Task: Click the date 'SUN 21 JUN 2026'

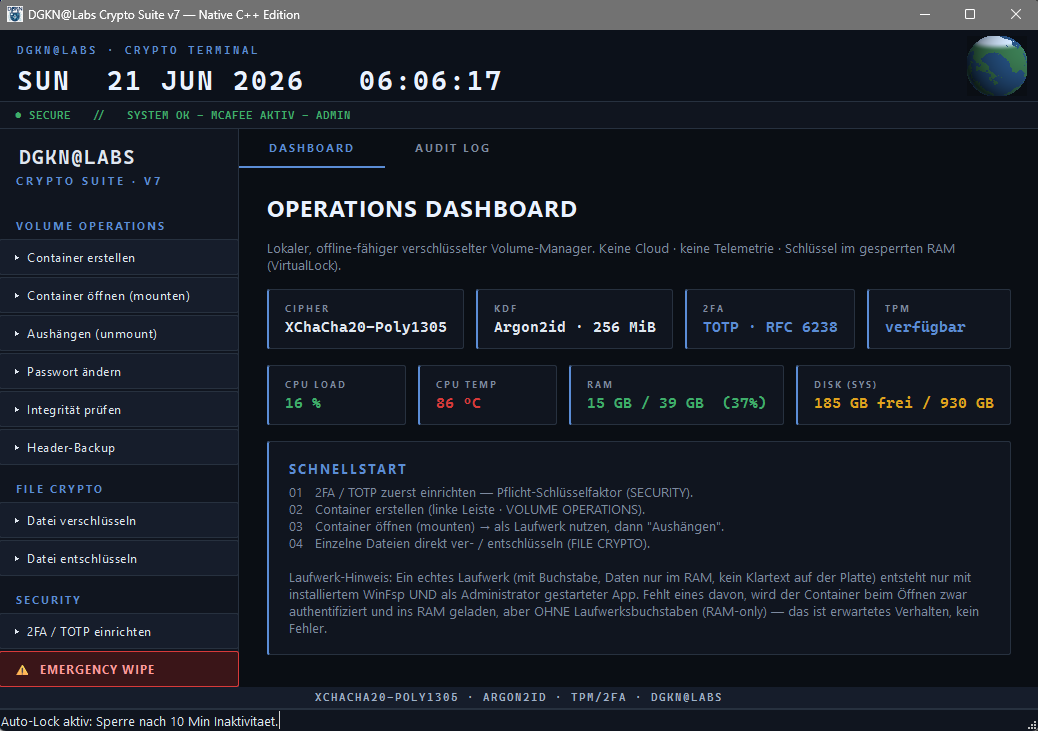Action: click(x=160, y=81)
